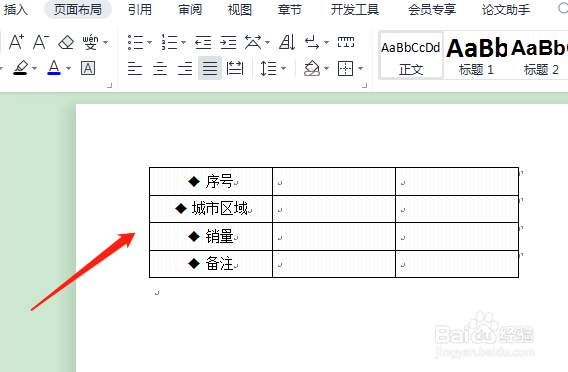Clear formatting with the eraser icon
Image resolution: width=568 pixels, height=372 pixels.
66,42
